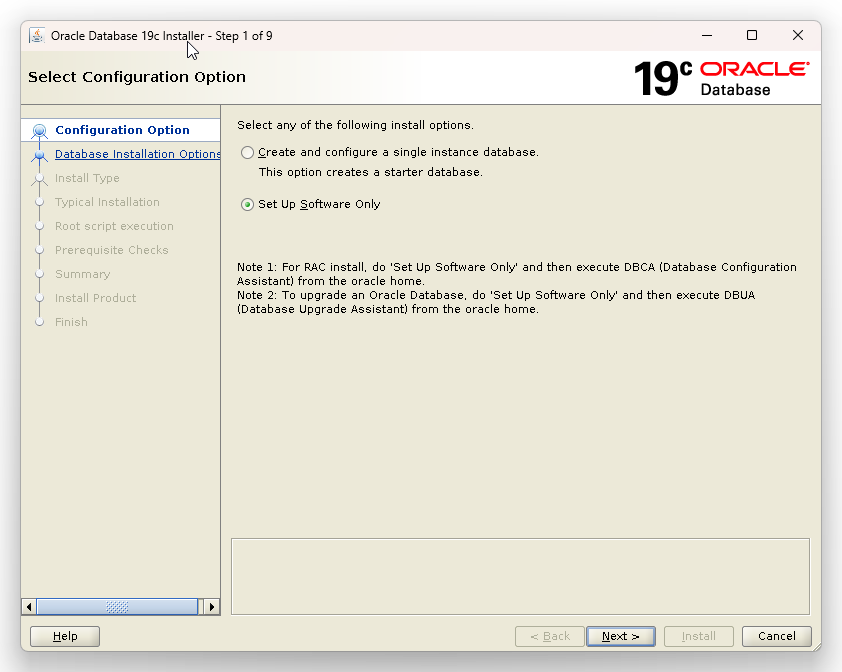Screen dimensions: 842x672
Task: Cancel the installer
Action: tap(776, 637)
